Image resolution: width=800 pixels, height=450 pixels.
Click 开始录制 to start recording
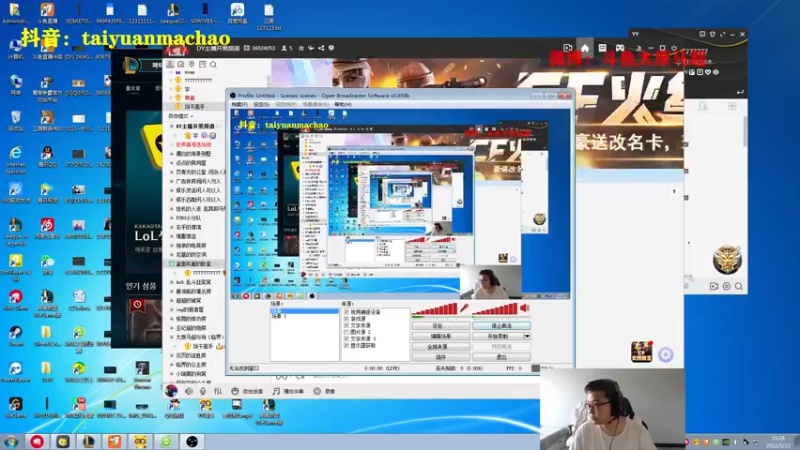[x=498, y=336]
